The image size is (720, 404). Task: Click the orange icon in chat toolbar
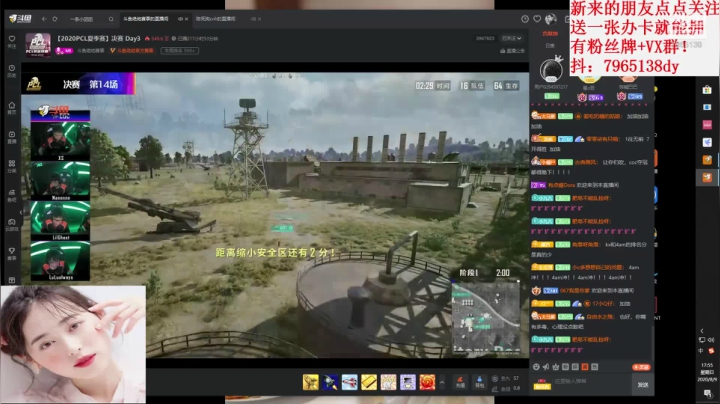coord(585,367)
